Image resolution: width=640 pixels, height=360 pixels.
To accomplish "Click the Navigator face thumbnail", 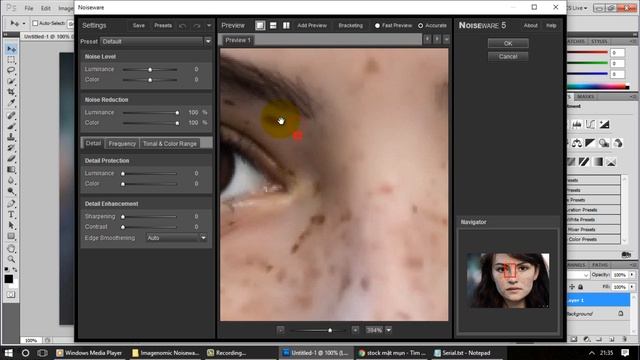I will [x=508, y=280].
